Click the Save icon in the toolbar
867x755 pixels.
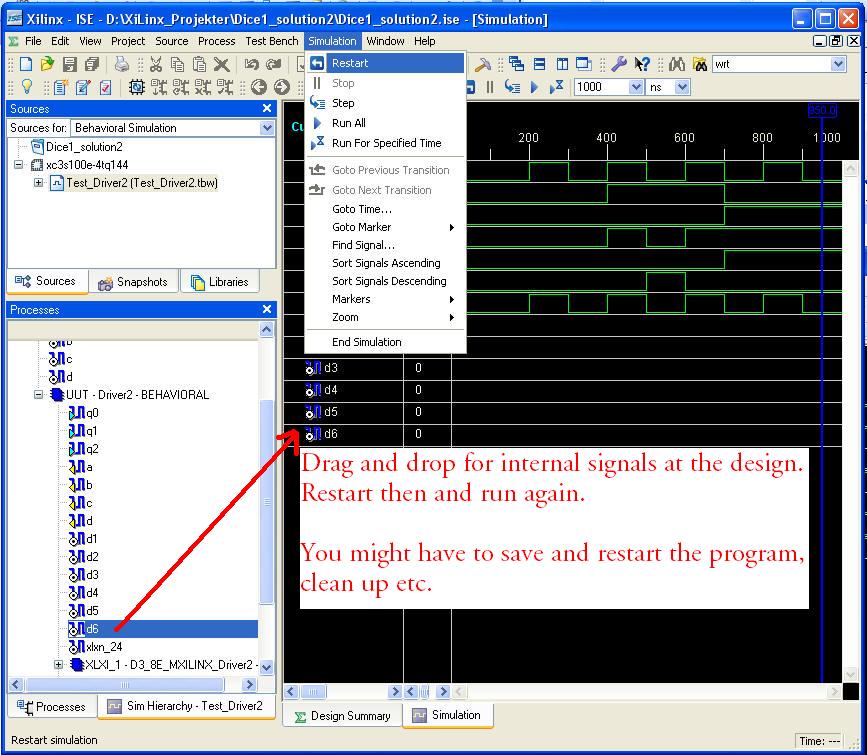coord(70,64)
